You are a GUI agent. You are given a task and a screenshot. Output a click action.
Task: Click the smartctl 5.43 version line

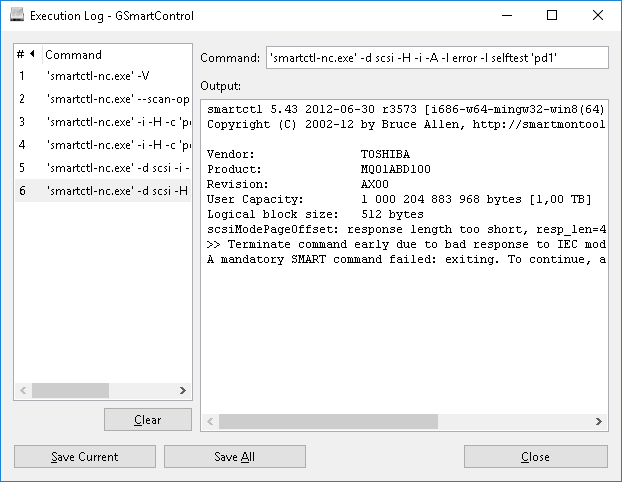point(406,109)
